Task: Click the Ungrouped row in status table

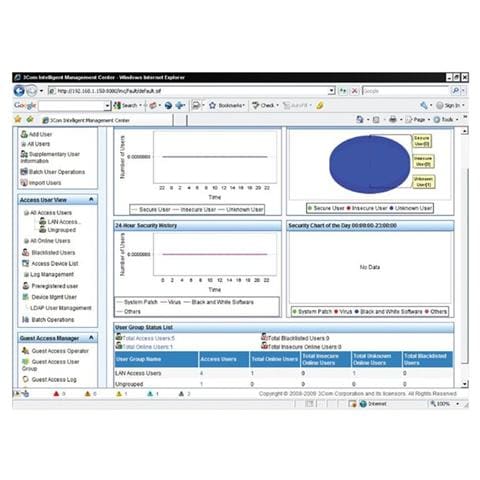Action: [x=283, y=384]
